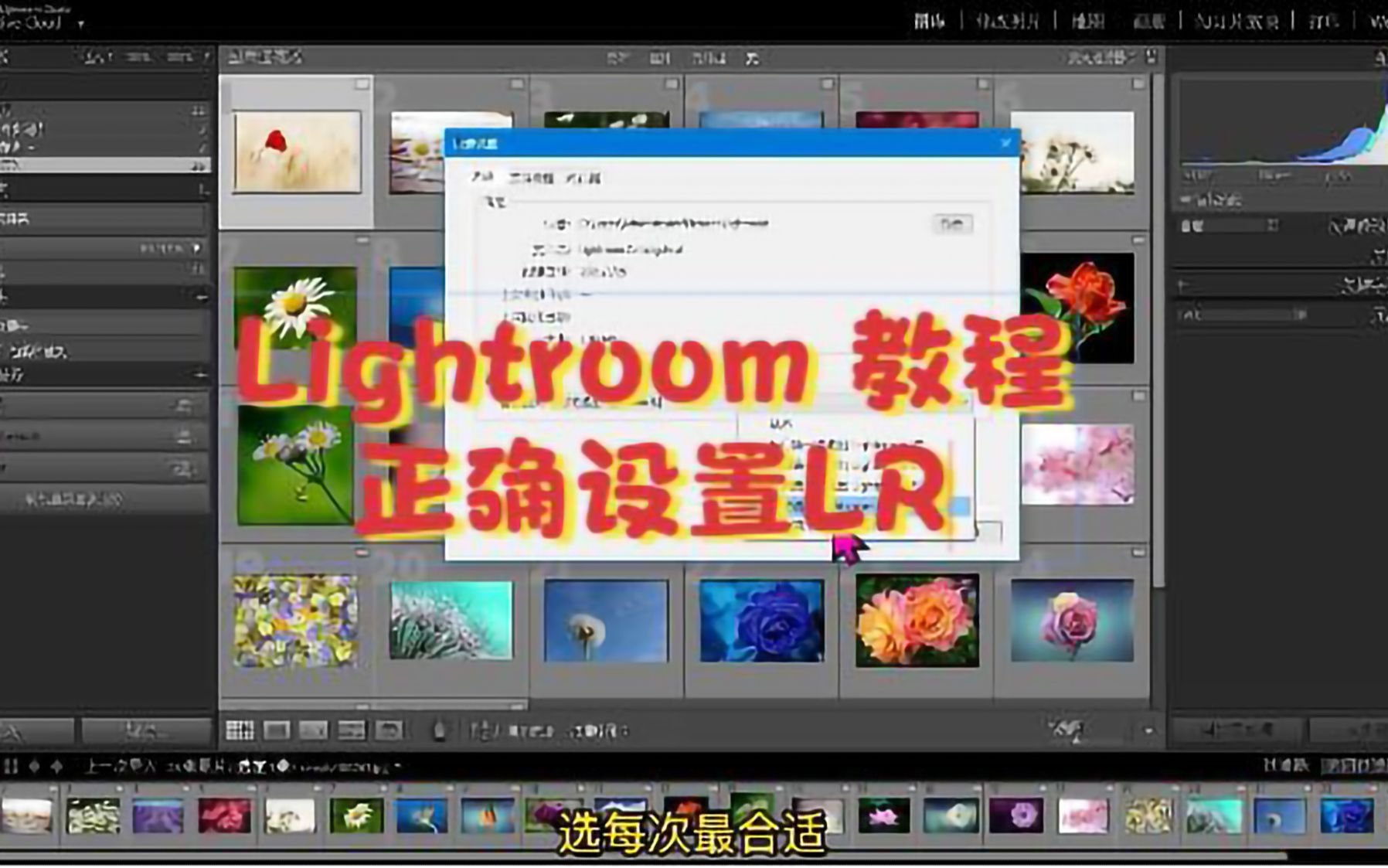The height and width of the screenshot is (868, 1388).
Task: Toggle the filter bar lock icon
Action: click(x=1152, y=56)
